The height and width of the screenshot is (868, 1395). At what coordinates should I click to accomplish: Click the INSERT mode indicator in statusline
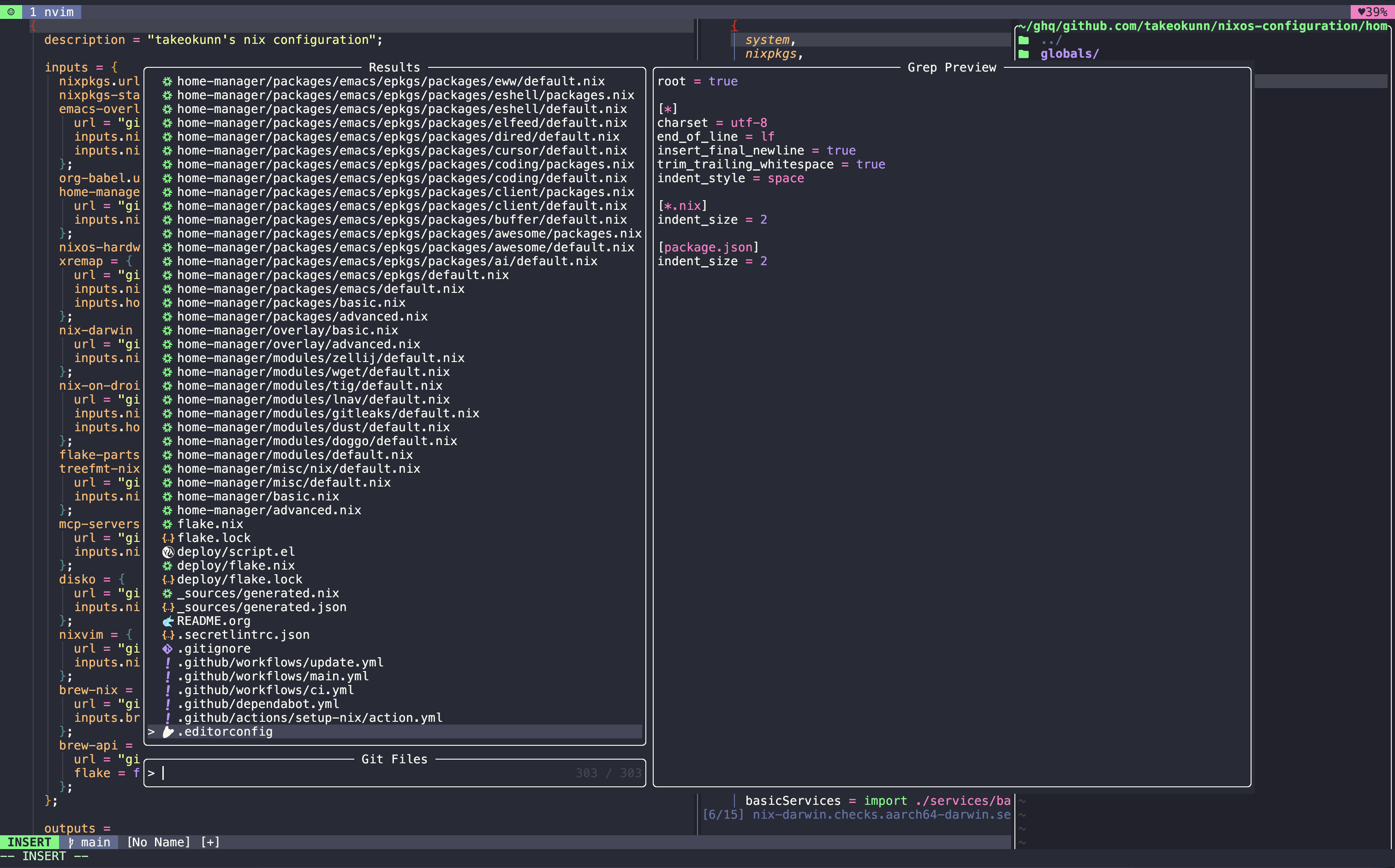pos(29,842)
